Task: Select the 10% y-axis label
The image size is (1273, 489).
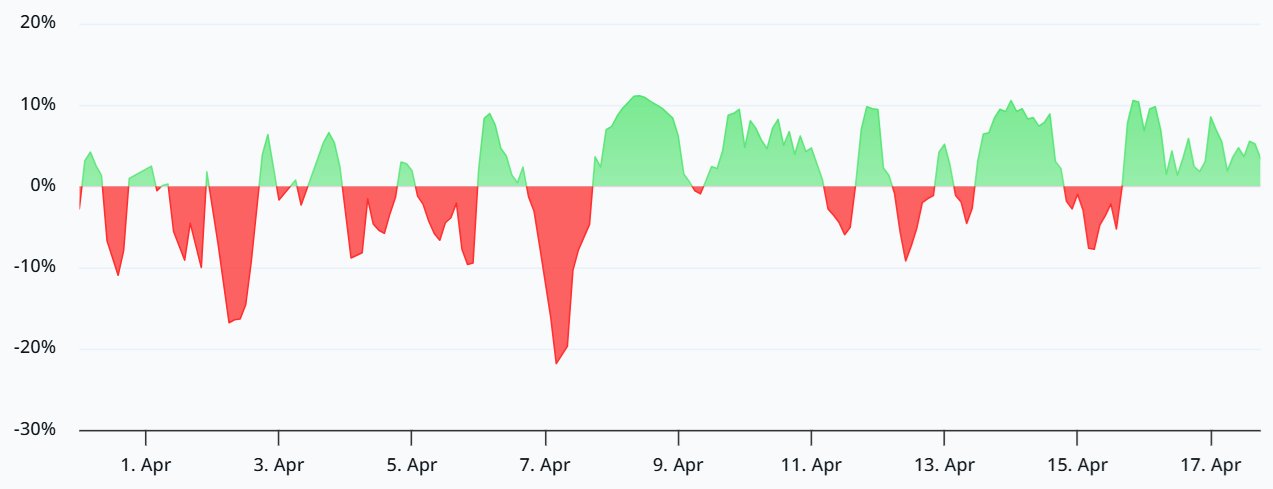Action: 37,105
